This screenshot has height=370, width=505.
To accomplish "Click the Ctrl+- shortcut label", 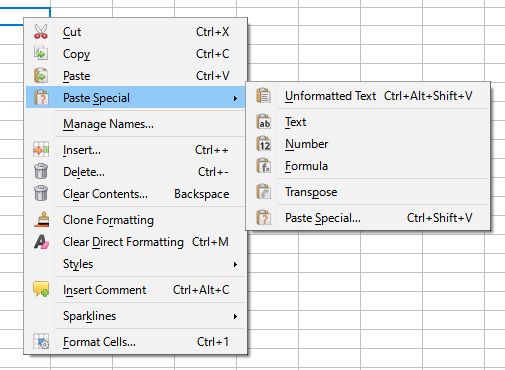I will (x=213, y=172).
